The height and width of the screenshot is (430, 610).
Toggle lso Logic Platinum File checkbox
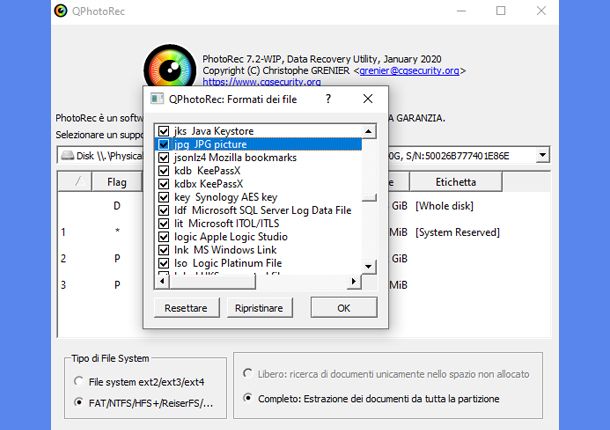coord(164,263)
